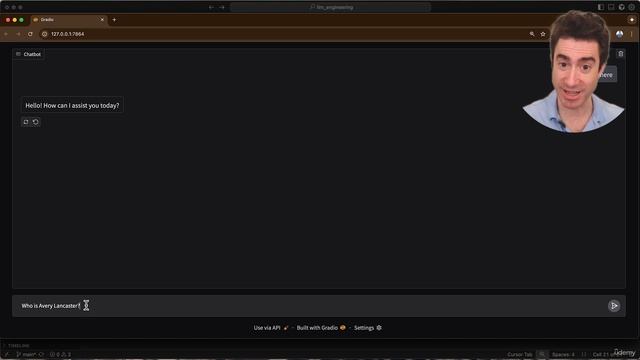640x360 pixels.
Task: Open the tab search button at tab bar end
Action: click(631, 20)
